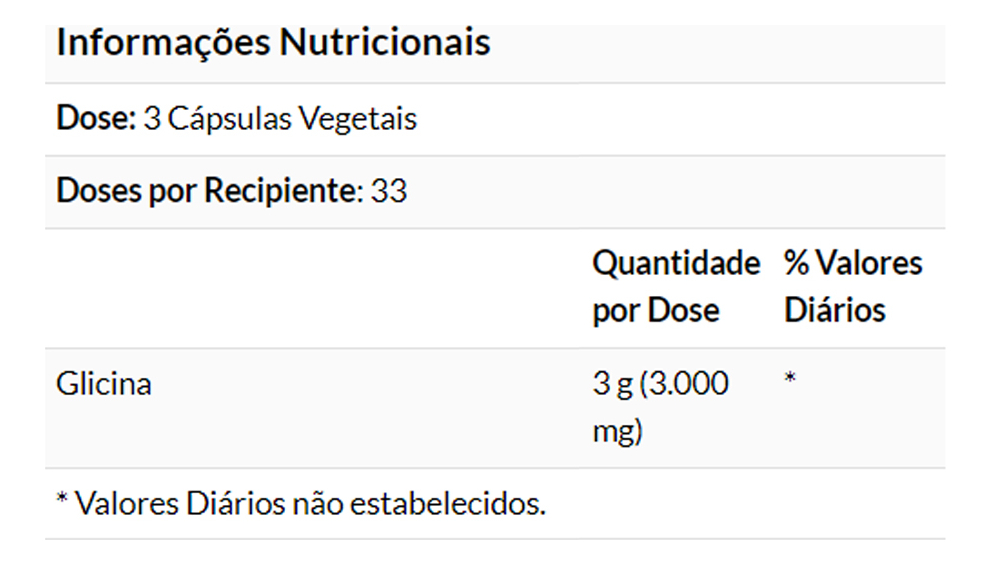
Task: Click the mg) unit text
Action: tap(617, 432)
